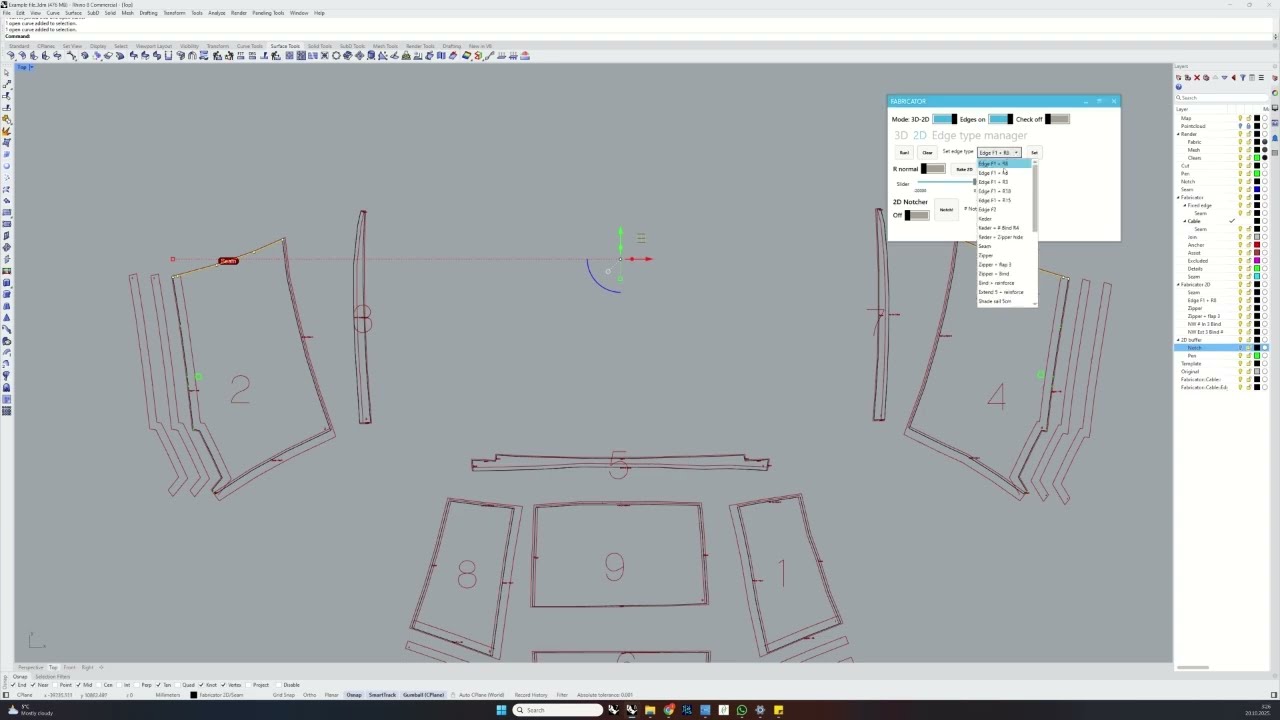Click the material circle of the Fabric layer
This screenshot has width=1280, height=720.
click(1265, 142)
